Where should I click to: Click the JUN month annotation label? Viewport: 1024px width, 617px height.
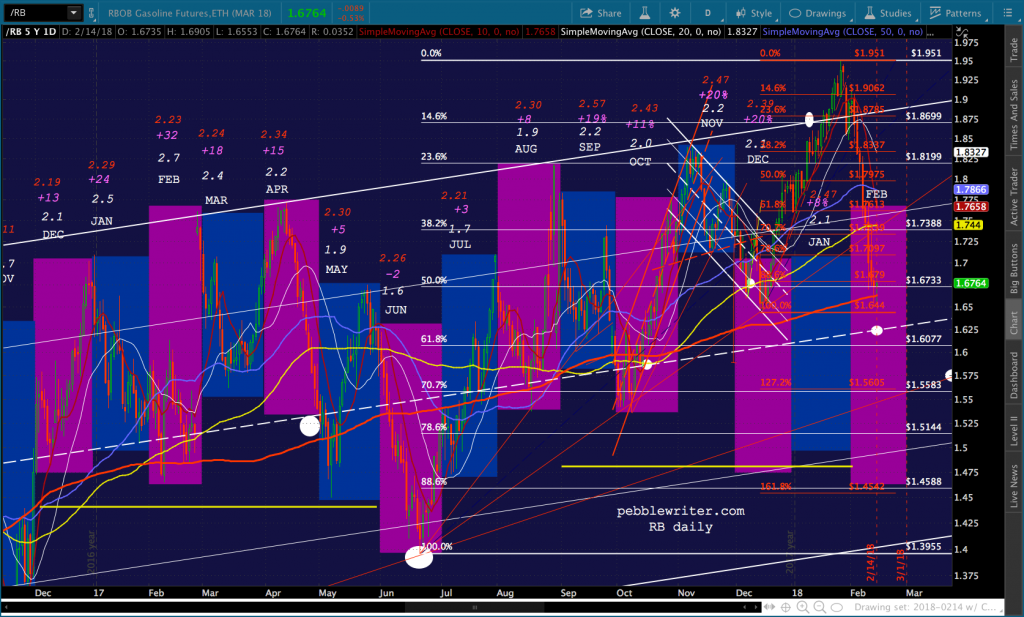tap(396, 309)
